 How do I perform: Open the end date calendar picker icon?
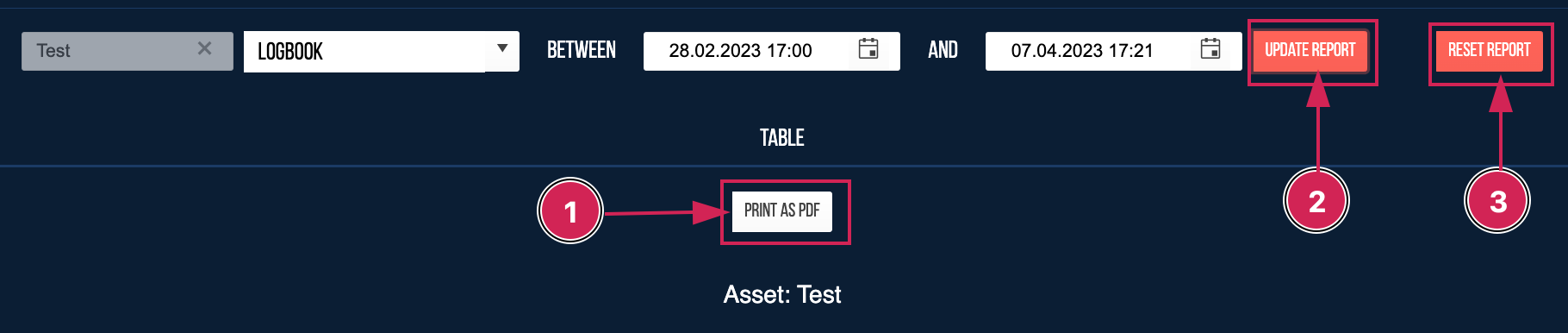point(1210,48)
